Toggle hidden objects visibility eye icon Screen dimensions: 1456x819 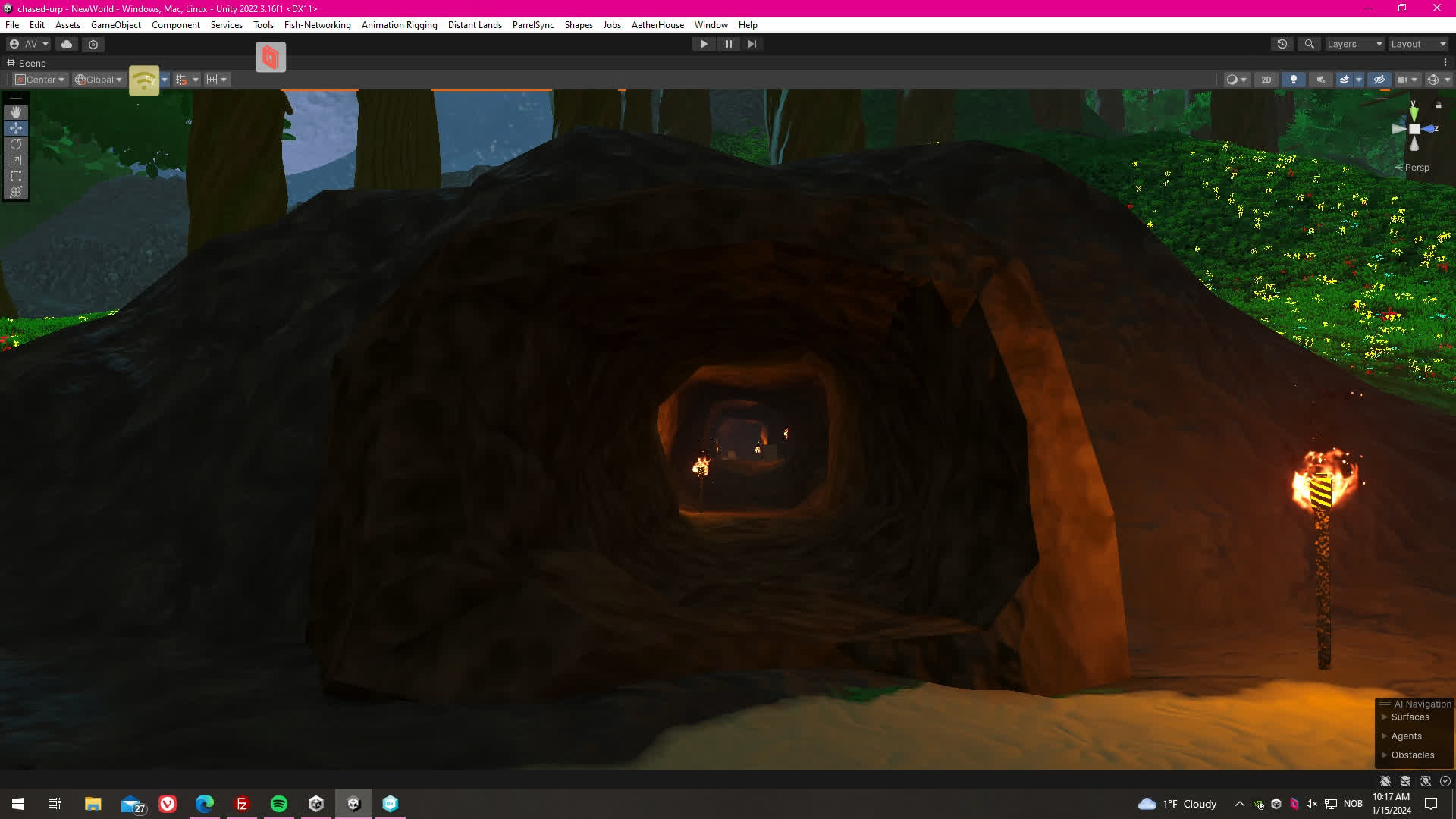1379,80
